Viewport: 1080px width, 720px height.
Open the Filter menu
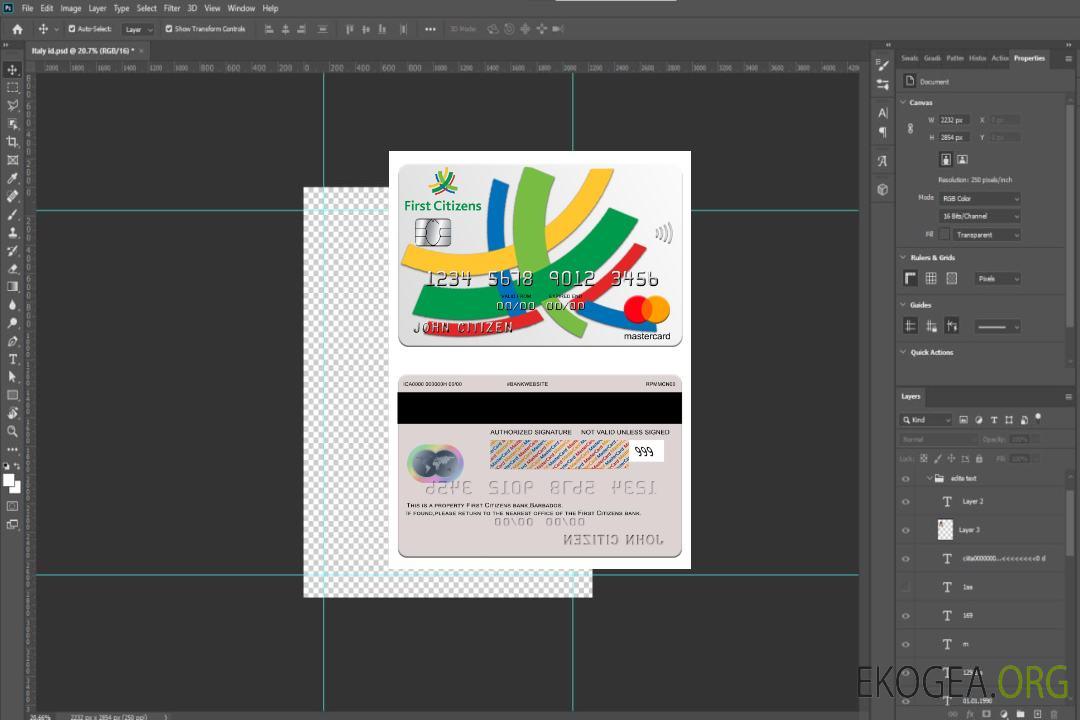[x=172, y=8]
